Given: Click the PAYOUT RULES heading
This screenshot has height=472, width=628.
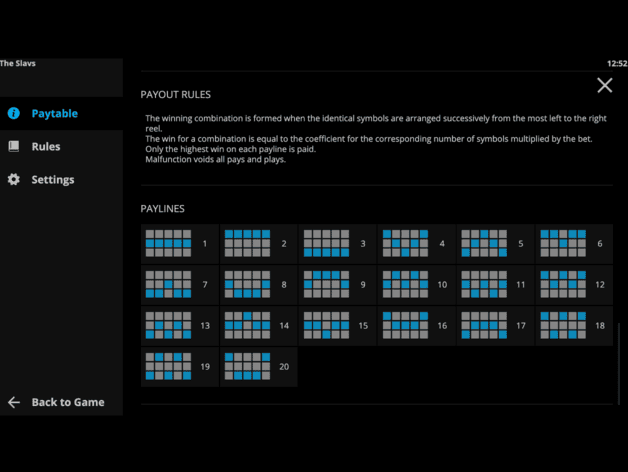Looking at the screenshot, I should click(175, 95).
